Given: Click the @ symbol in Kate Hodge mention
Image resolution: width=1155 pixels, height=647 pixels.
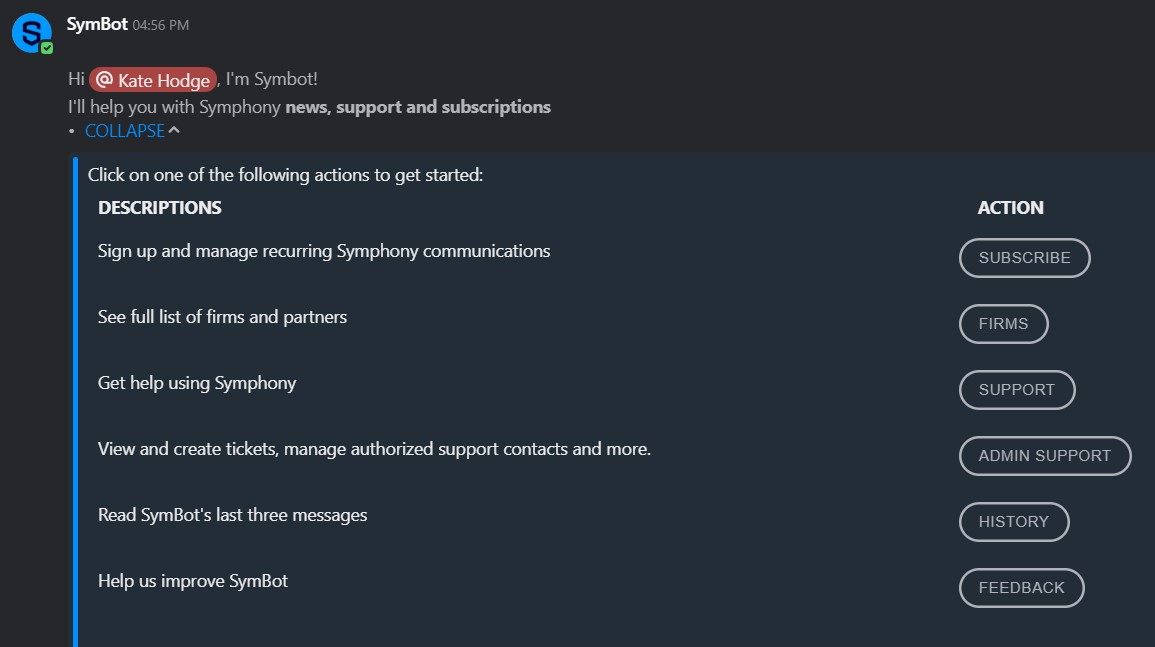Looking at the screenshot, I should (104, 80).
